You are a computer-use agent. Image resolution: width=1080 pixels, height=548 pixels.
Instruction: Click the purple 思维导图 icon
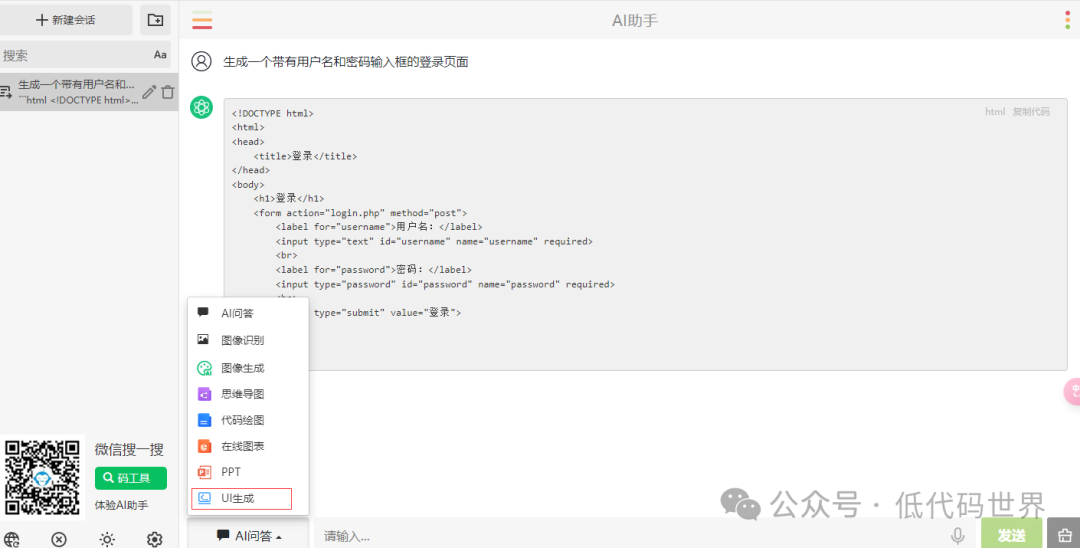tap(204, 394)
